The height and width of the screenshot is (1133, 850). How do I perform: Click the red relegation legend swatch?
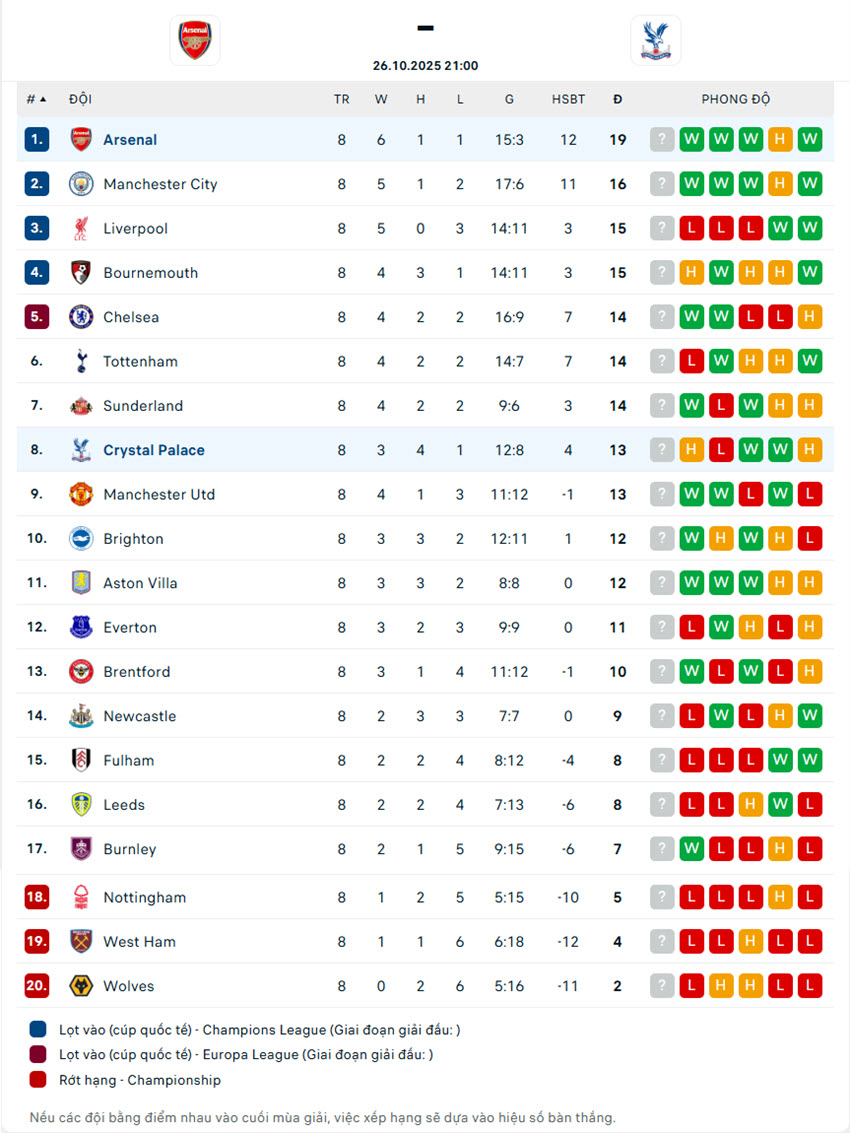pyautogui.click(x=38, y=1080)
